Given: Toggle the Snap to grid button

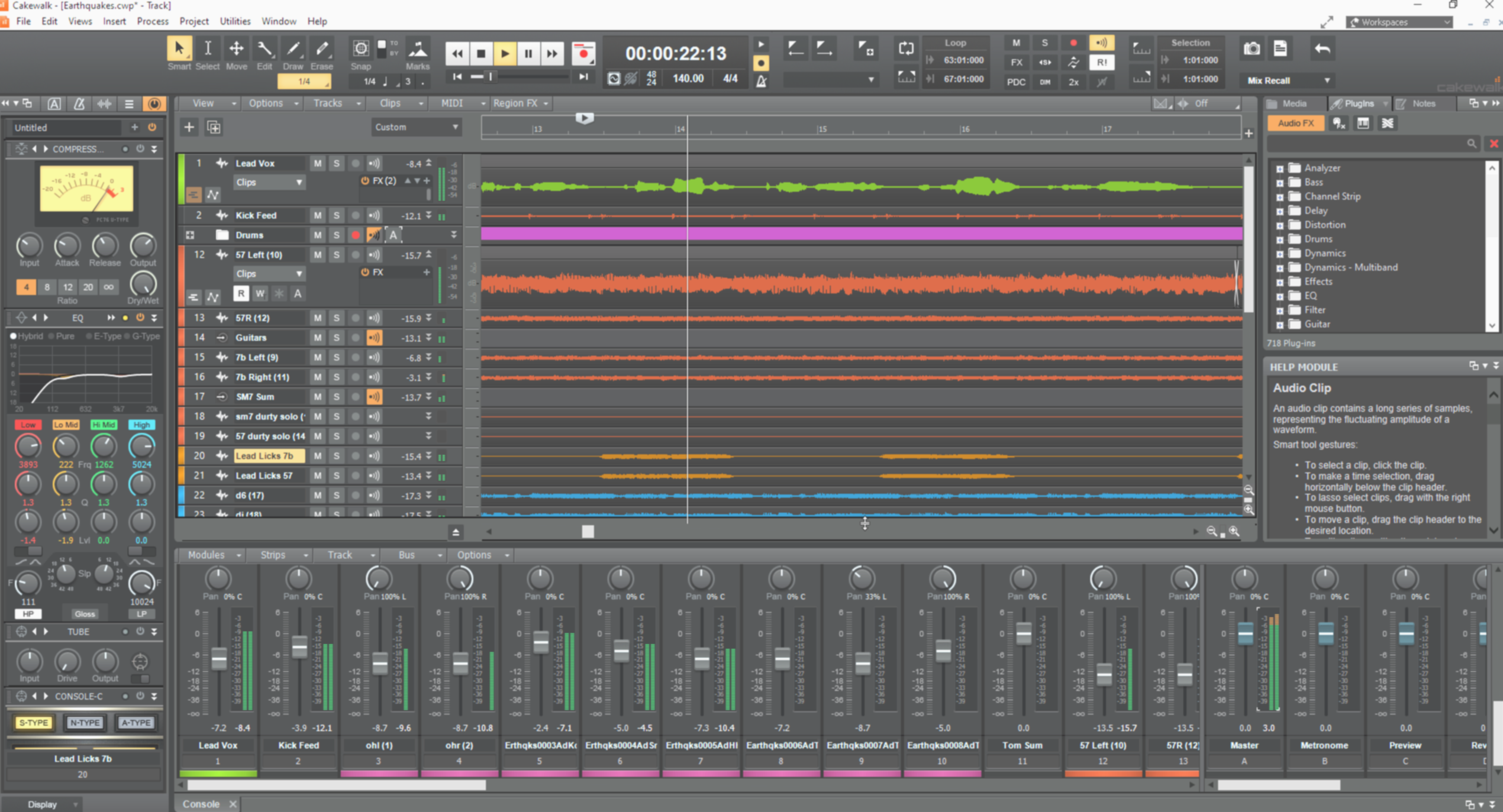Looking at the screenshot, I should point(360,48).
